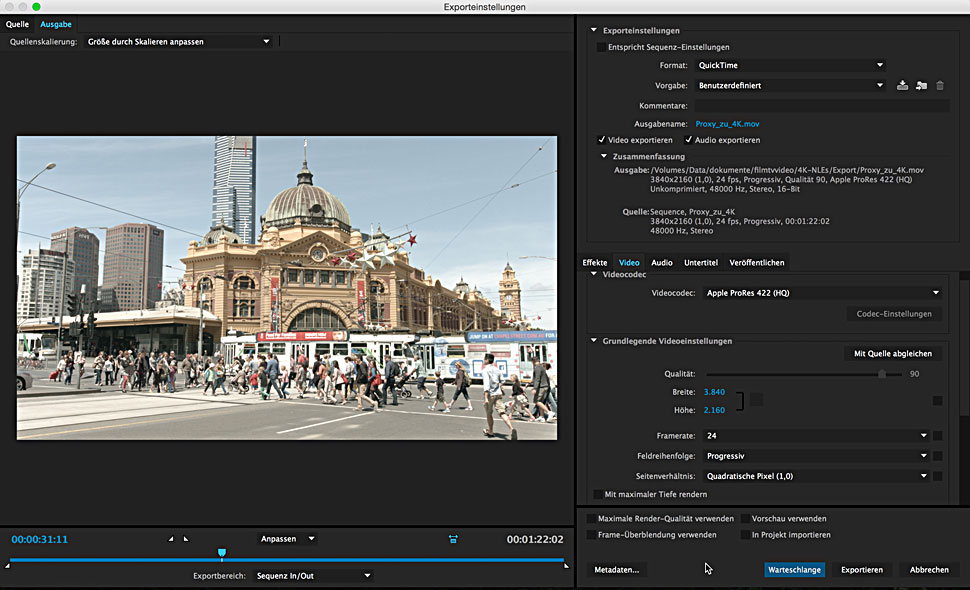The width and height of the screenshot is (970, 590).
Task: Switch to the Audio tab
Action: [x=661, y=263]
